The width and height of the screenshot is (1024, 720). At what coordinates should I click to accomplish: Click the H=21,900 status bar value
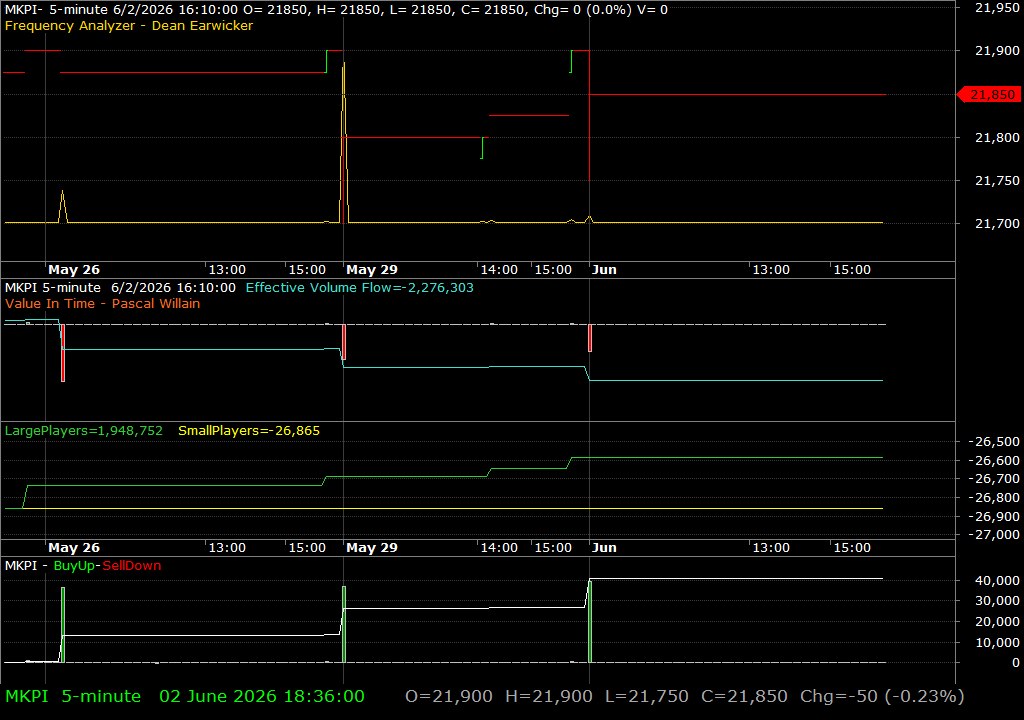coord(549,696)
